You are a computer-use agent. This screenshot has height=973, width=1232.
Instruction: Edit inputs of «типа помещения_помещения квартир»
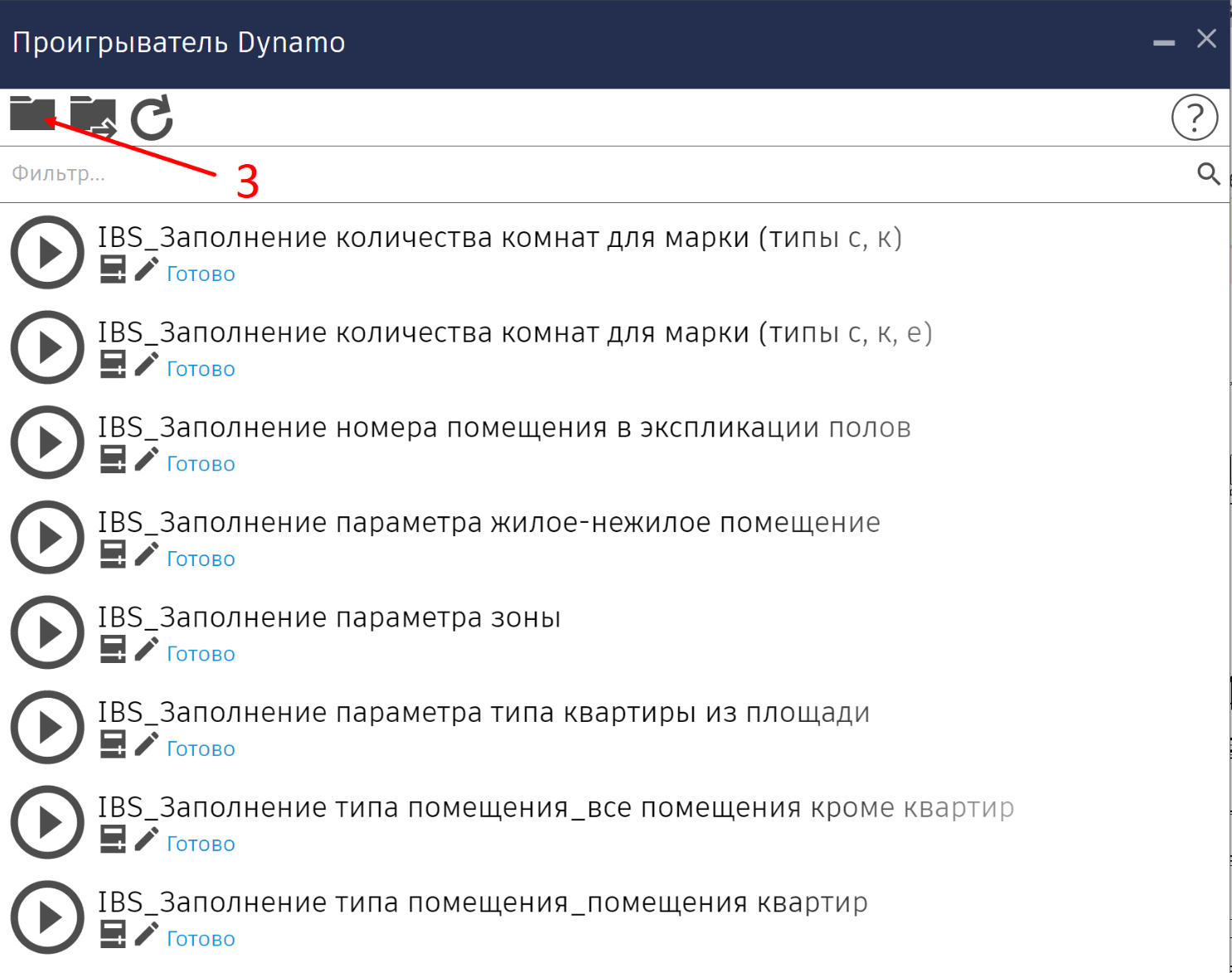[113, 933]
